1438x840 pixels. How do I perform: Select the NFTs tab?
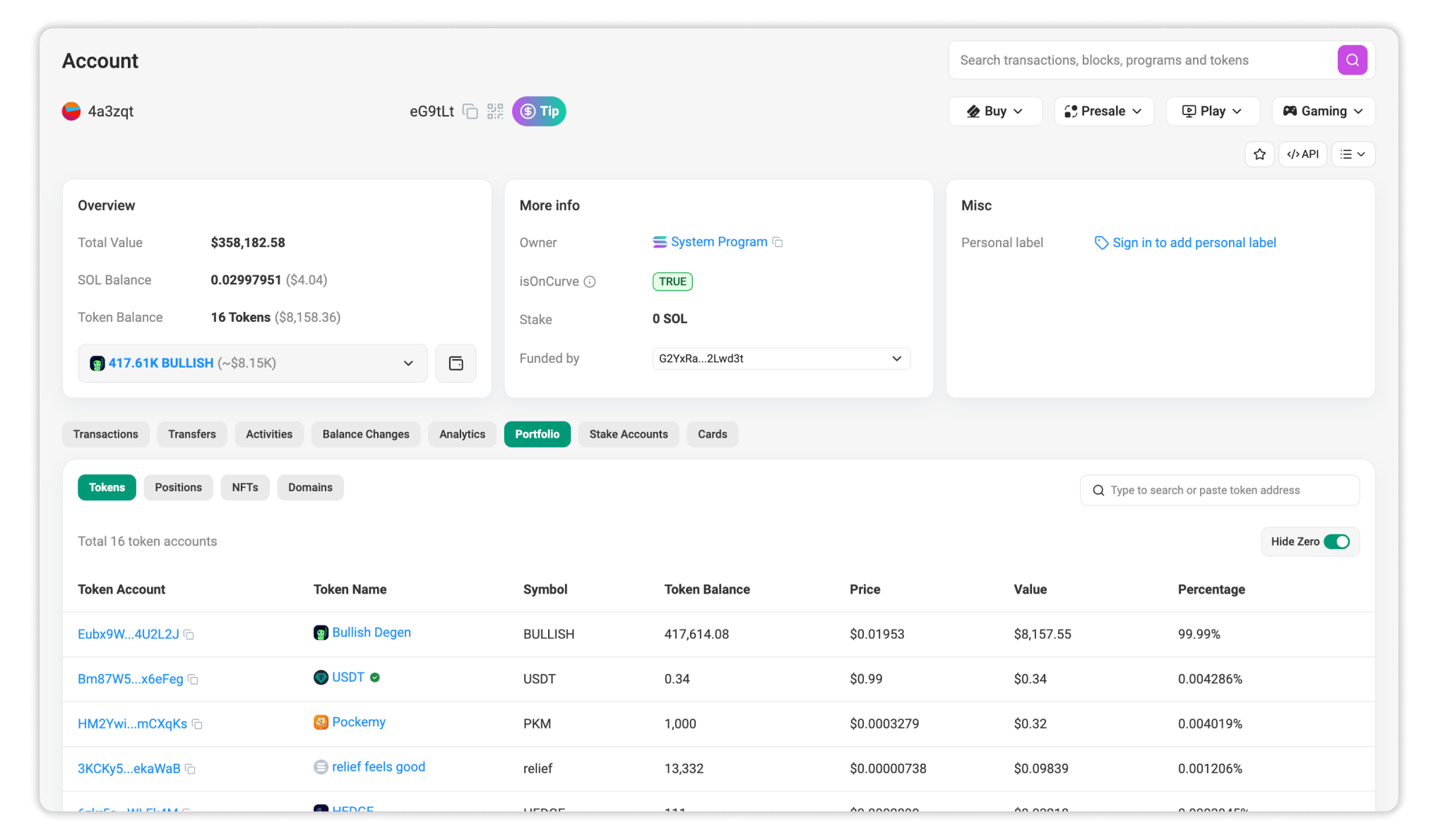[x=244, y=487]
